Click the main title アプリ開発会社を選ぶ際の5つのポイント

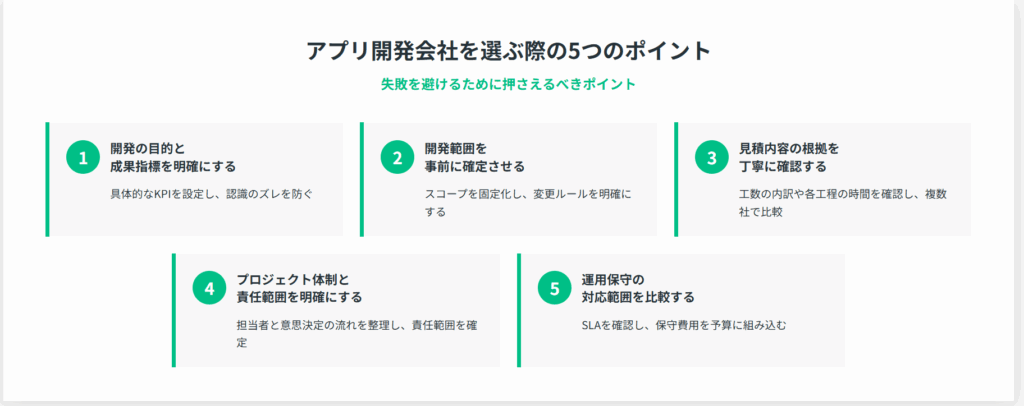(509, 51)
